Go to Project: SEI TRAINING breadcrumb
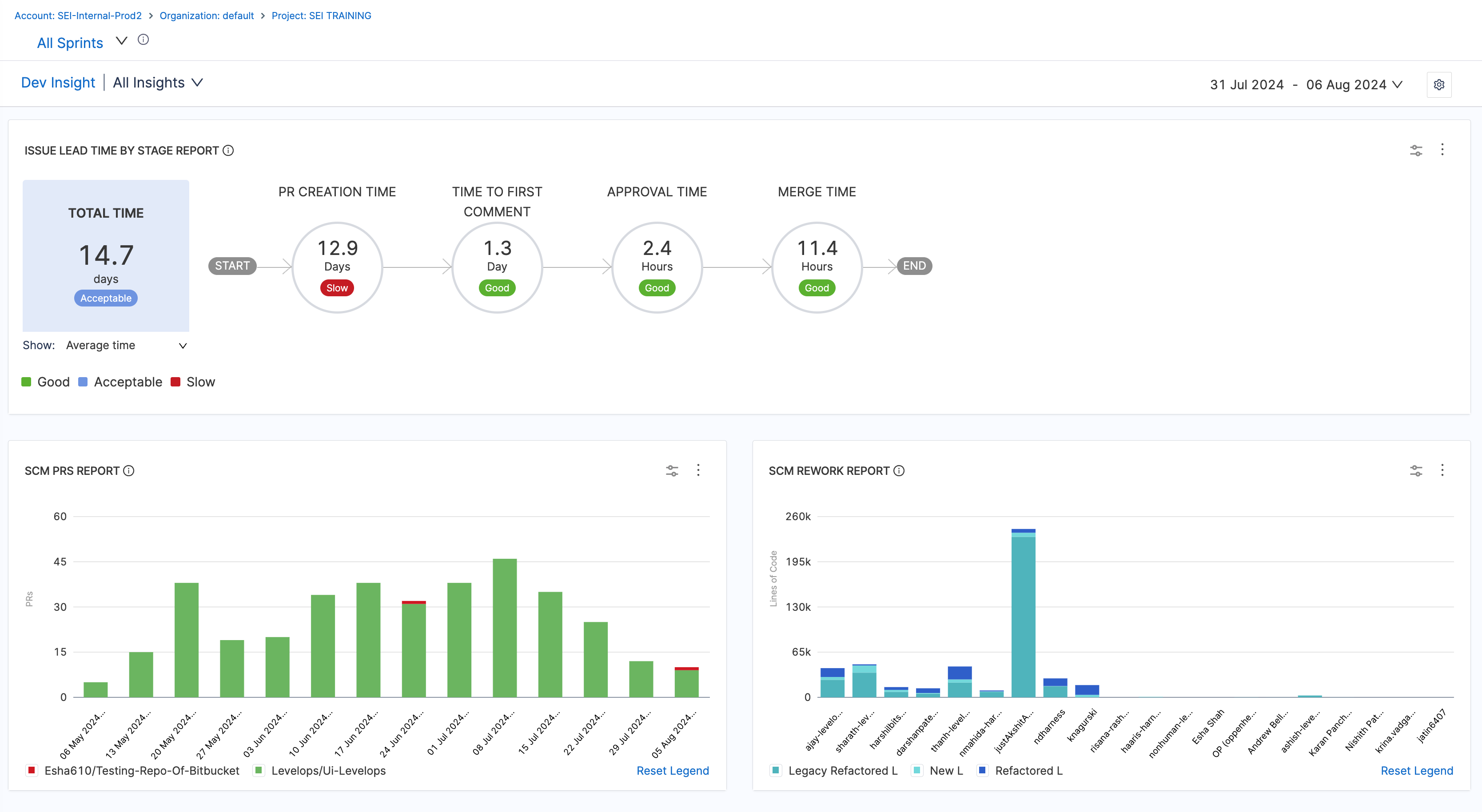 coord(321,16)
